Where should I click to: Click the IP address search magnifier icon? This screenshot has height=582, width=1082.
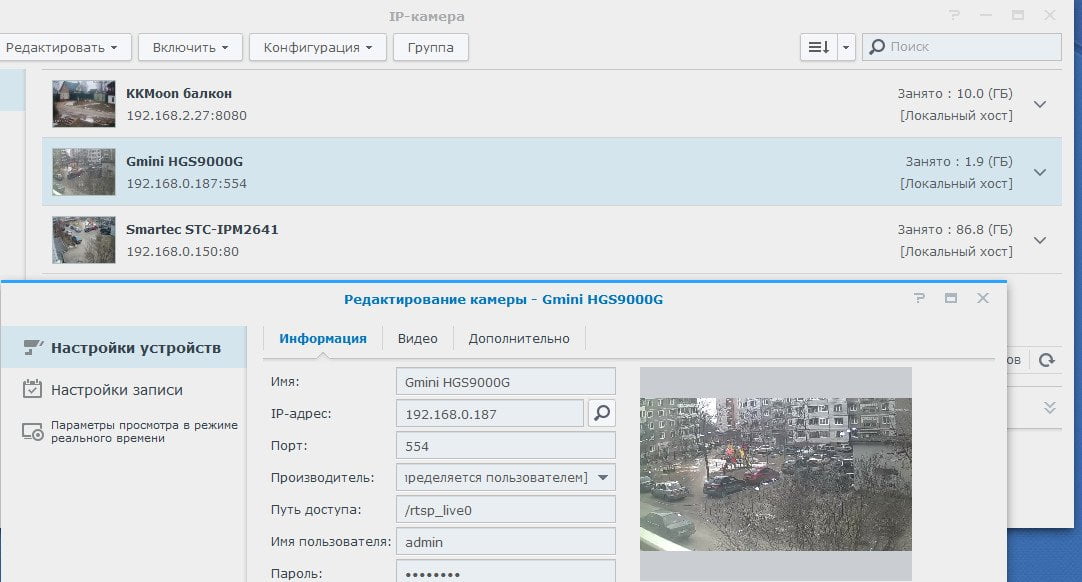click(x=602, y=414)
